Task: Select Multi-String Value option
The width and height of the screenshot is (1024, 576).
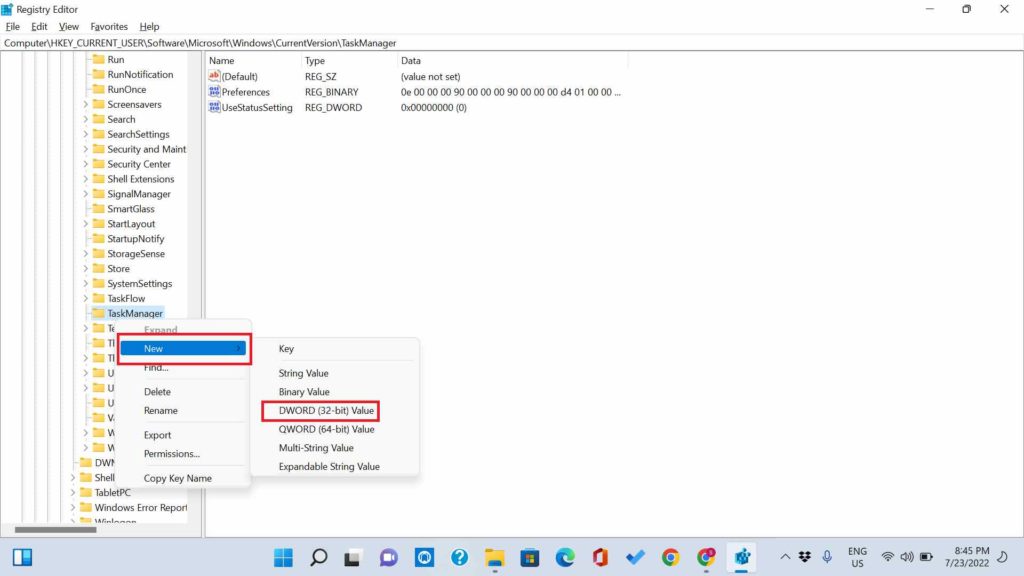Action: click(x=316, y=448)
